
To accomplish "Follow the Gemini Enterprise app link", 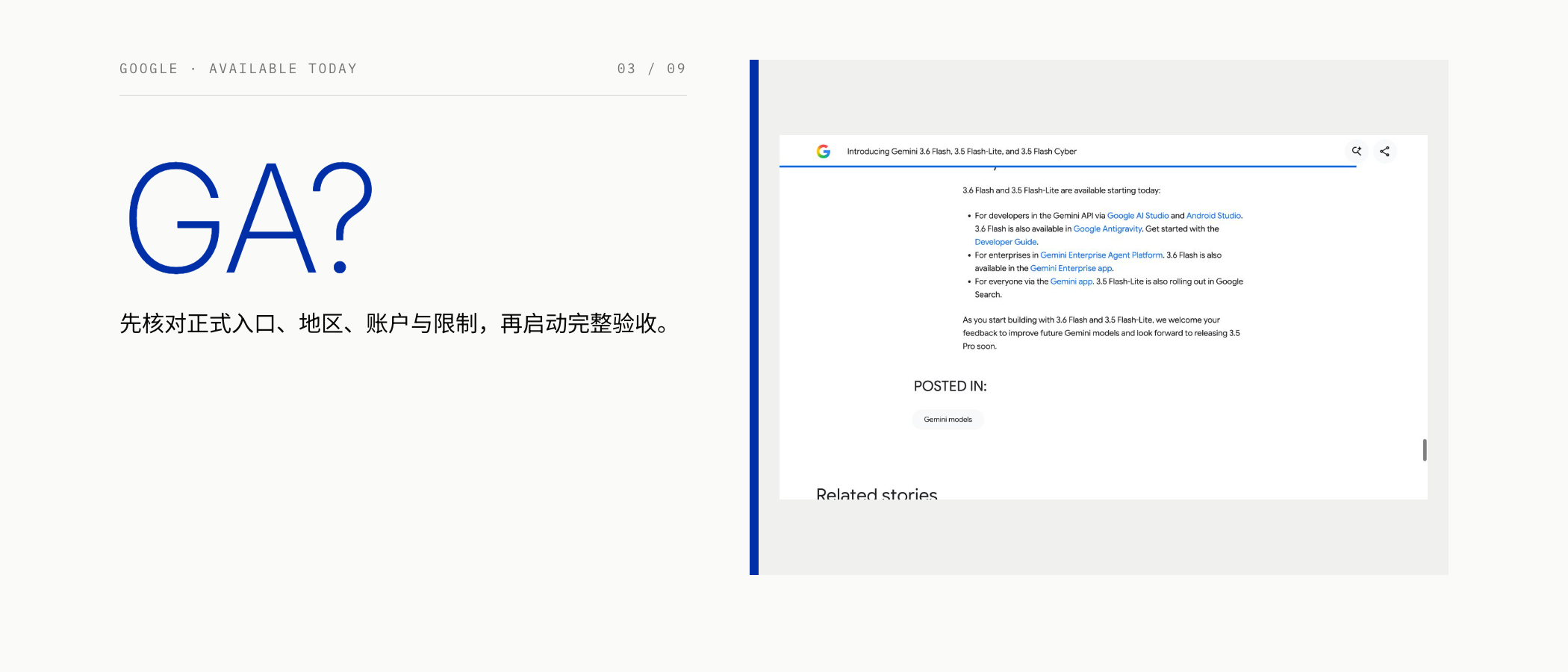I will click(1071, 269).
